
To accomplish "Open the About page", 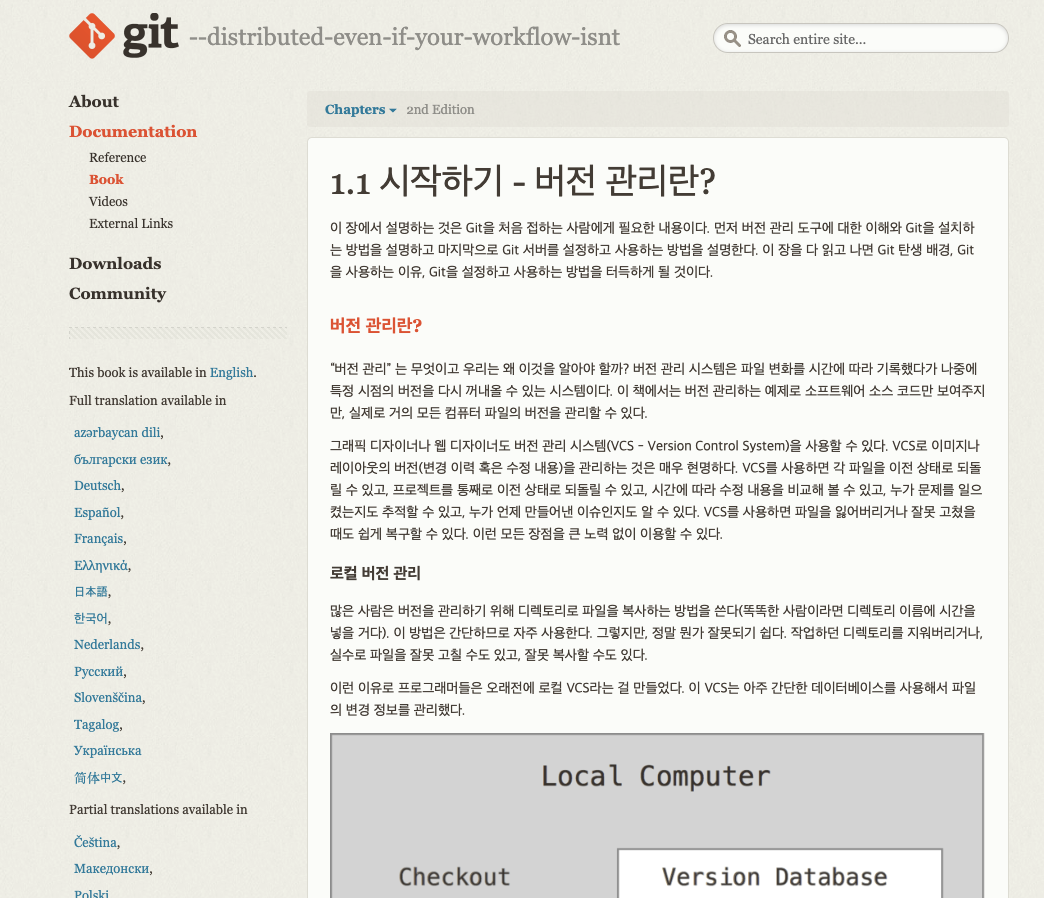I will click(x=94, y=101).
